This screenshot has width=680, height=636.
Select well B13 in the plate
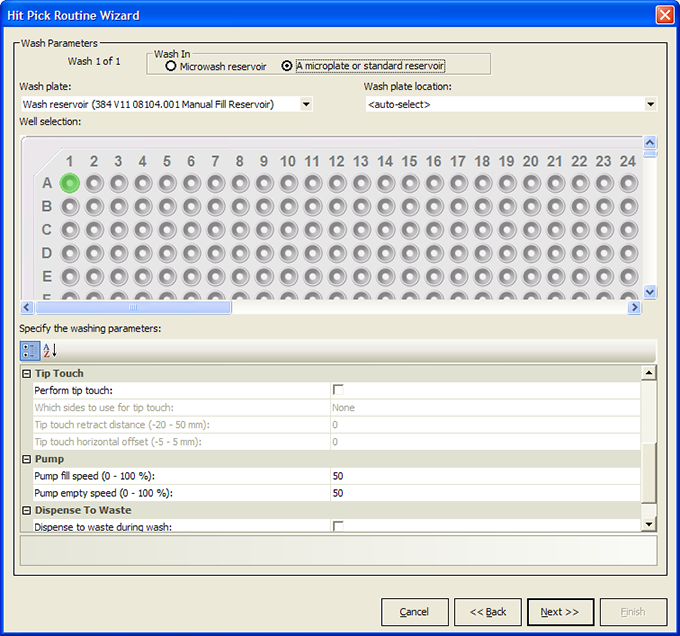click(x=361, y=207)
